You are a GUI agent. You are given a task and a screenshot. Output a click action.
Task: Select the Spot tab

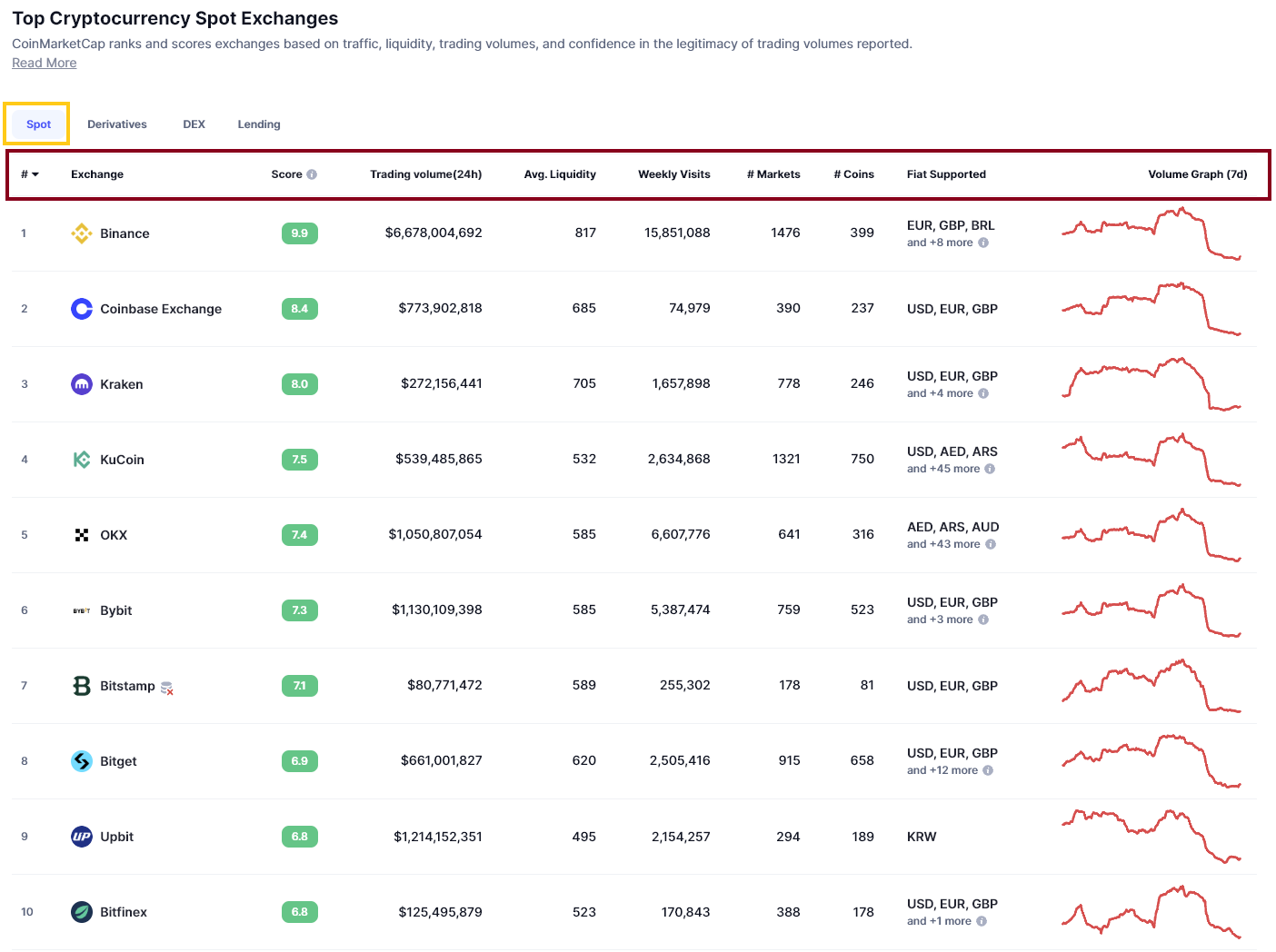38,124
